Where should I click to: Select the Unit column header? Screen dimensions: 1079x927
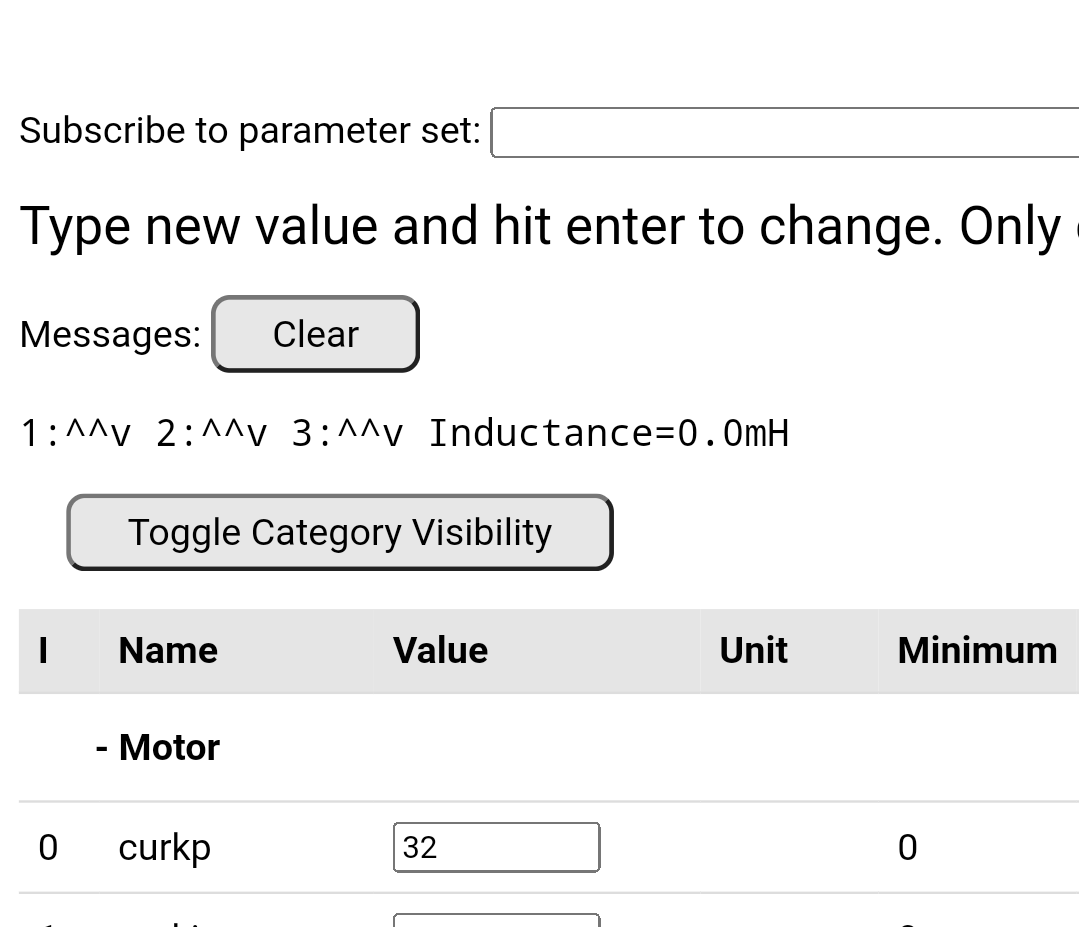point(753,651)
